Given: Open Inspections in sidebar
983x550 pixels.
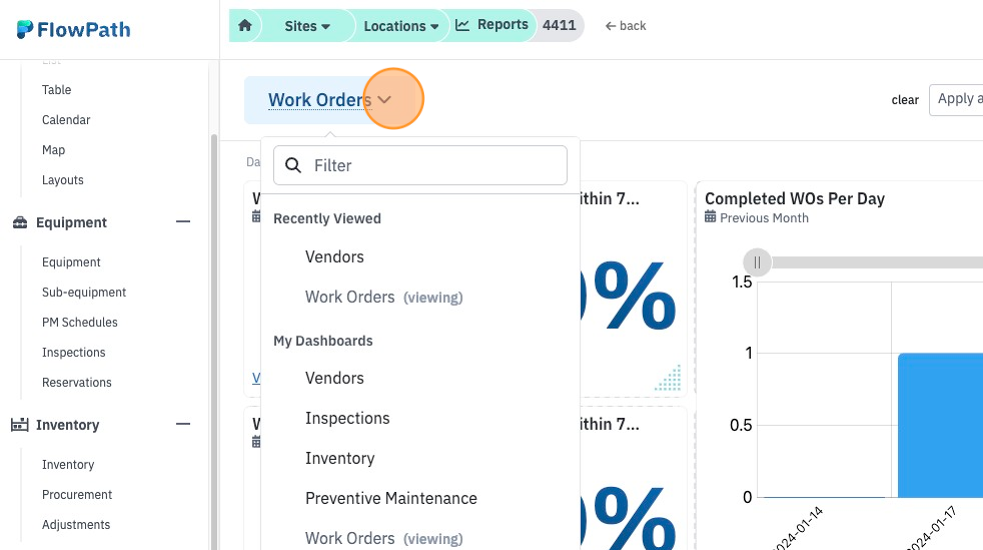Looking at the screenshot, I should 73,352.
